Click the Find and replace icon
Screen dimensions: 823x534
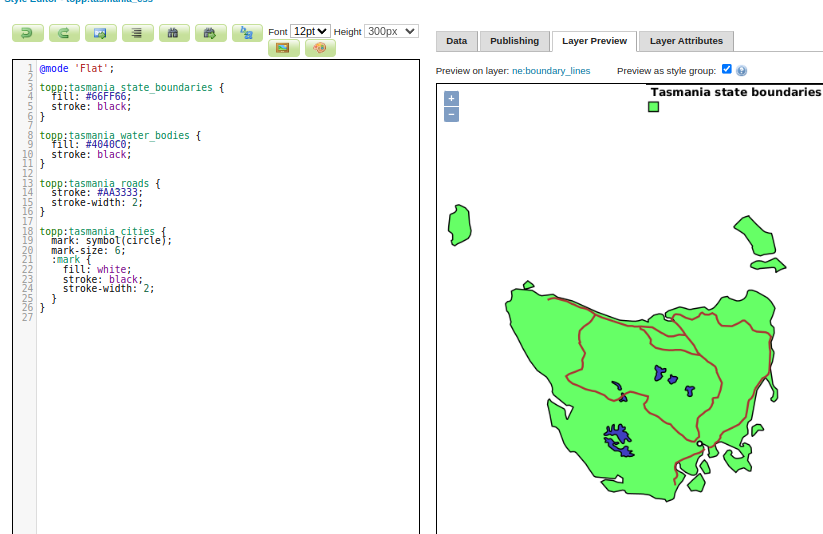[247, 33]
